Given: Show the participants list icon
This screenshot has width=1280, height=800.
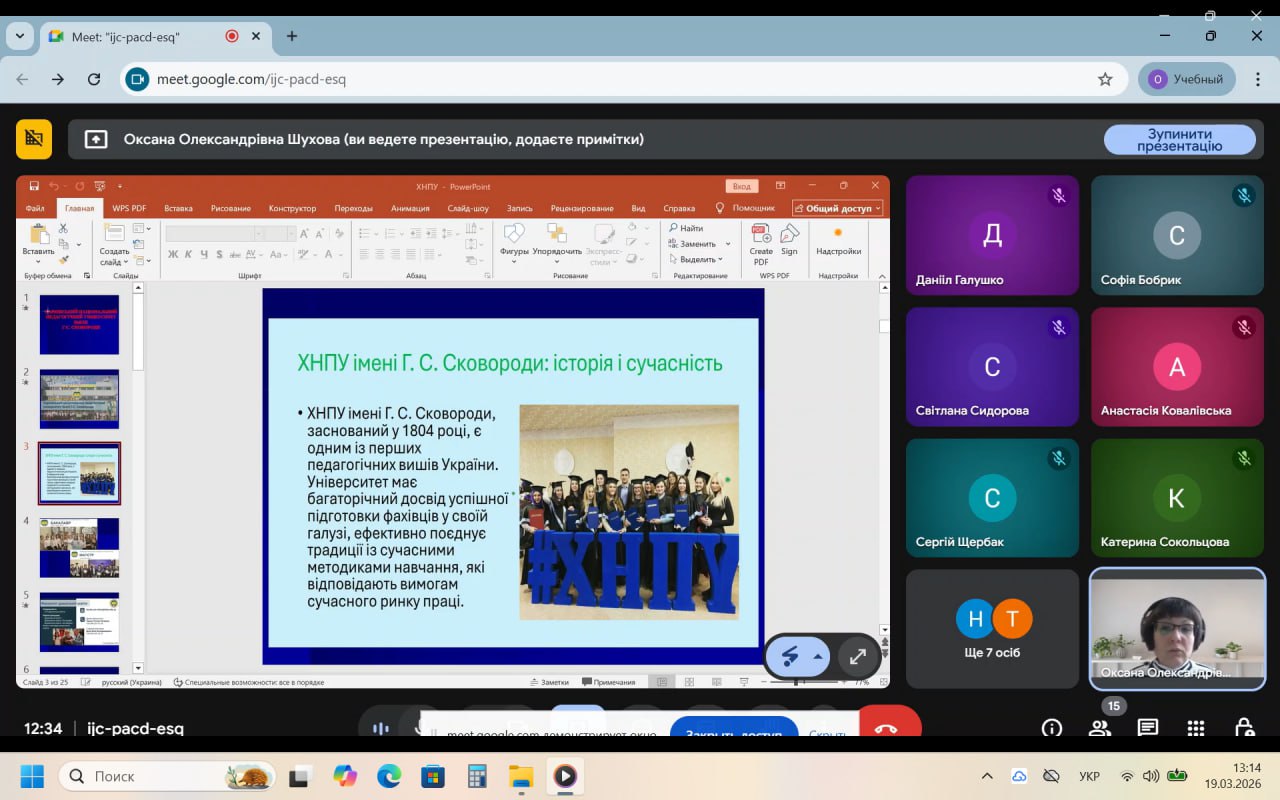Looking at the screenshot, I should [x=1100, y=728].
